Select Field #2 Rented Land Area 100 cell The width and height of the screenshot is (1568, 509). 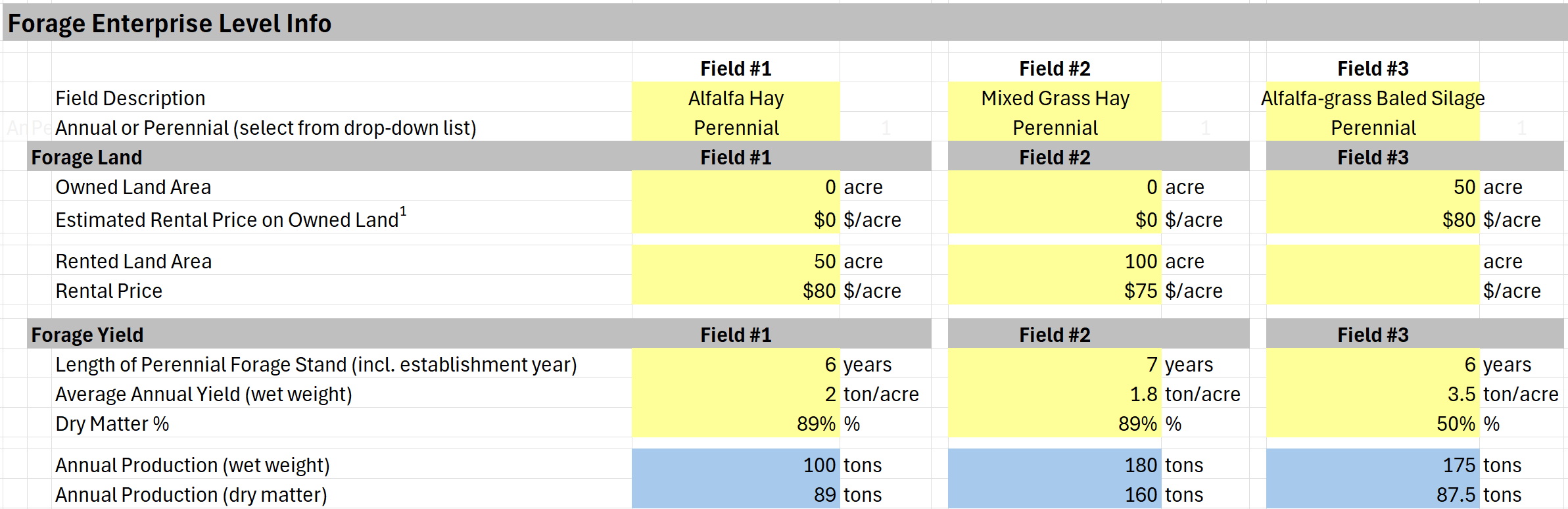1055,261
